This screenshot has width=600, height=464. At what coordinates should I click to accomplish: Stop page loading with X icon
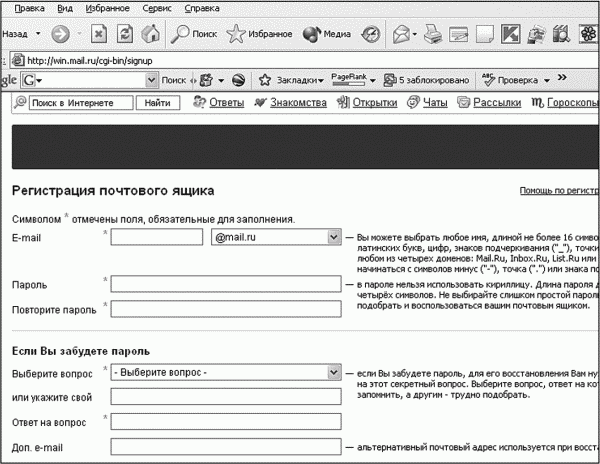pos(99,34)
